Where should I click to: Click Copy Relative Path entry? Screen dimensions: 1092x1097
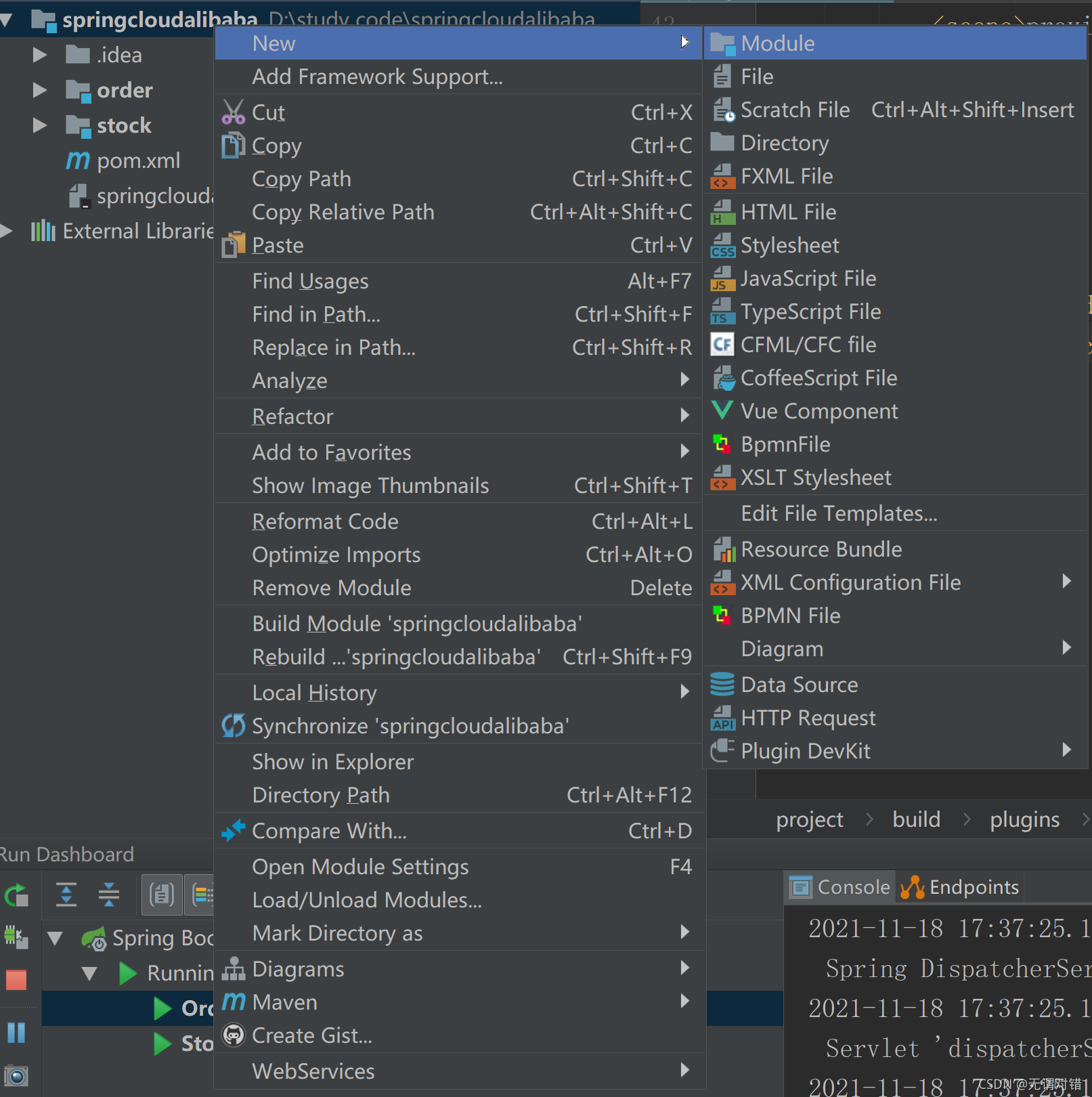(x=458, y=212)
